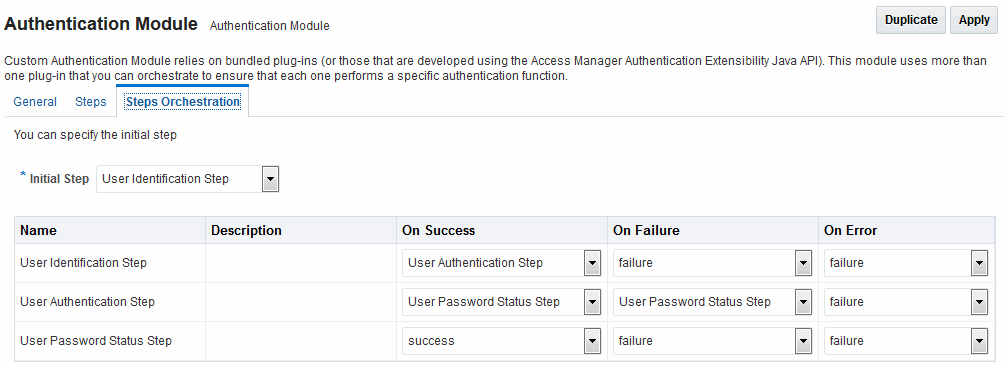Expand On Error dropdown for User Identification Step
The height and width of the screenshot is (365, 1004).
pyautogui.click(x=979, y=263)
